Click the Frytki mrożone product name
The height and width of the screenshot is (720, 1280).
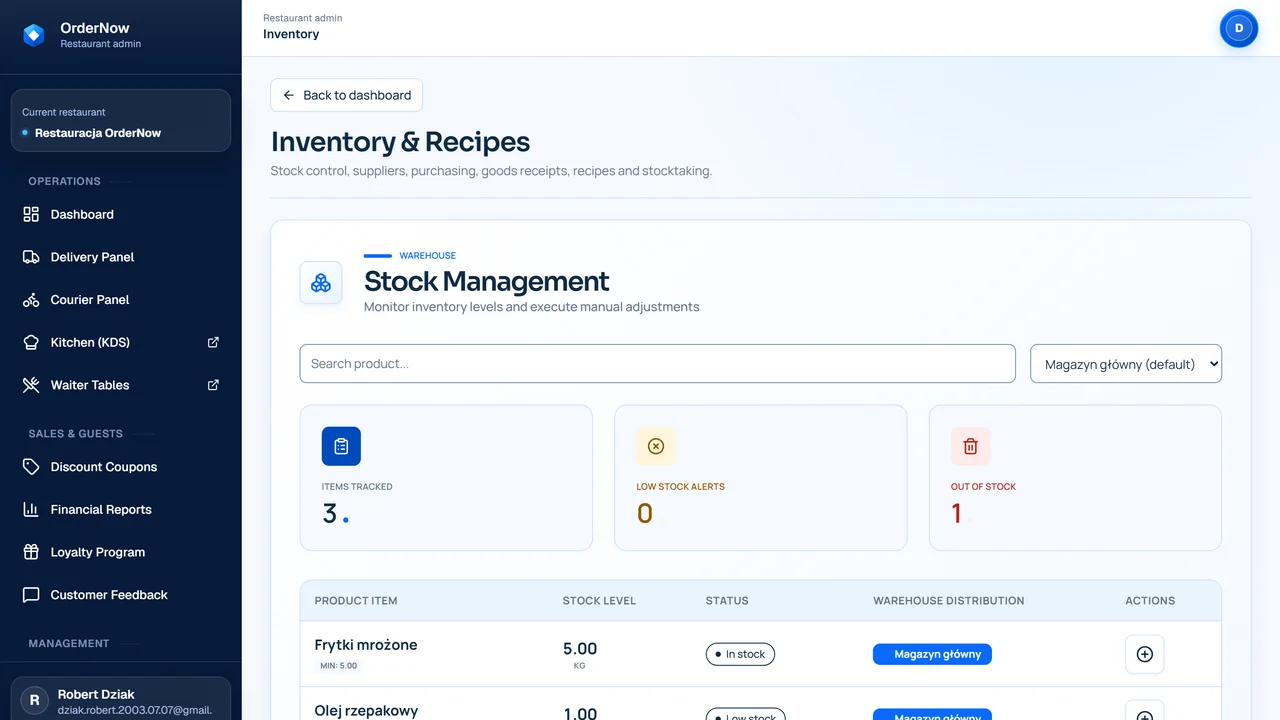[x=366, y=645]
